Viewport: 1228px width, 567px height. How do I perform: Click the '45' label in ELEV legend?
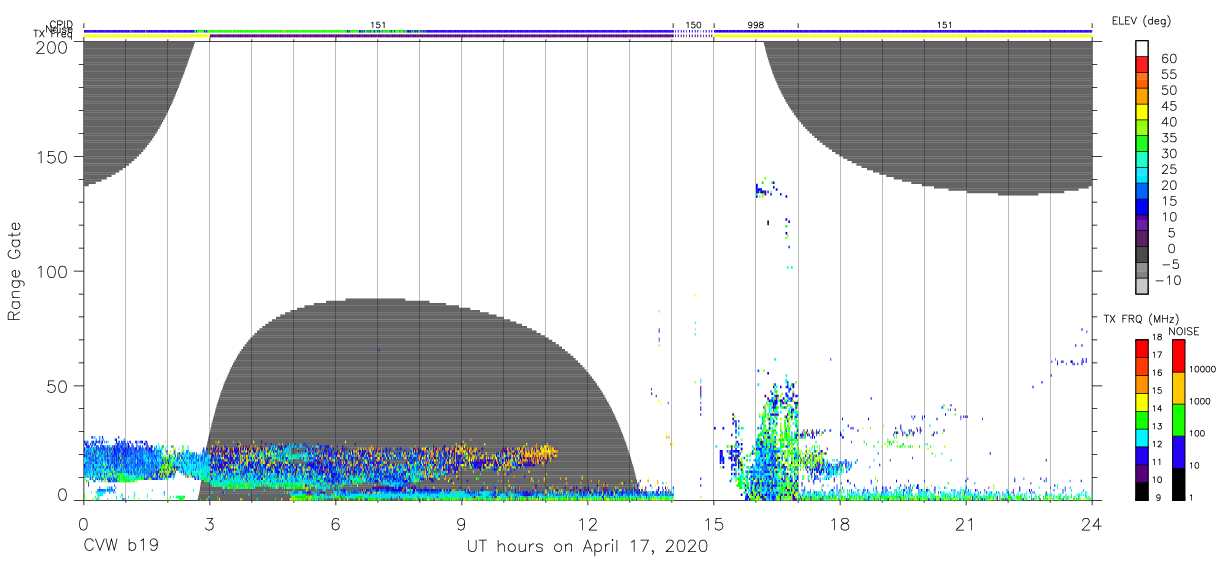(x=1167, y=106)
